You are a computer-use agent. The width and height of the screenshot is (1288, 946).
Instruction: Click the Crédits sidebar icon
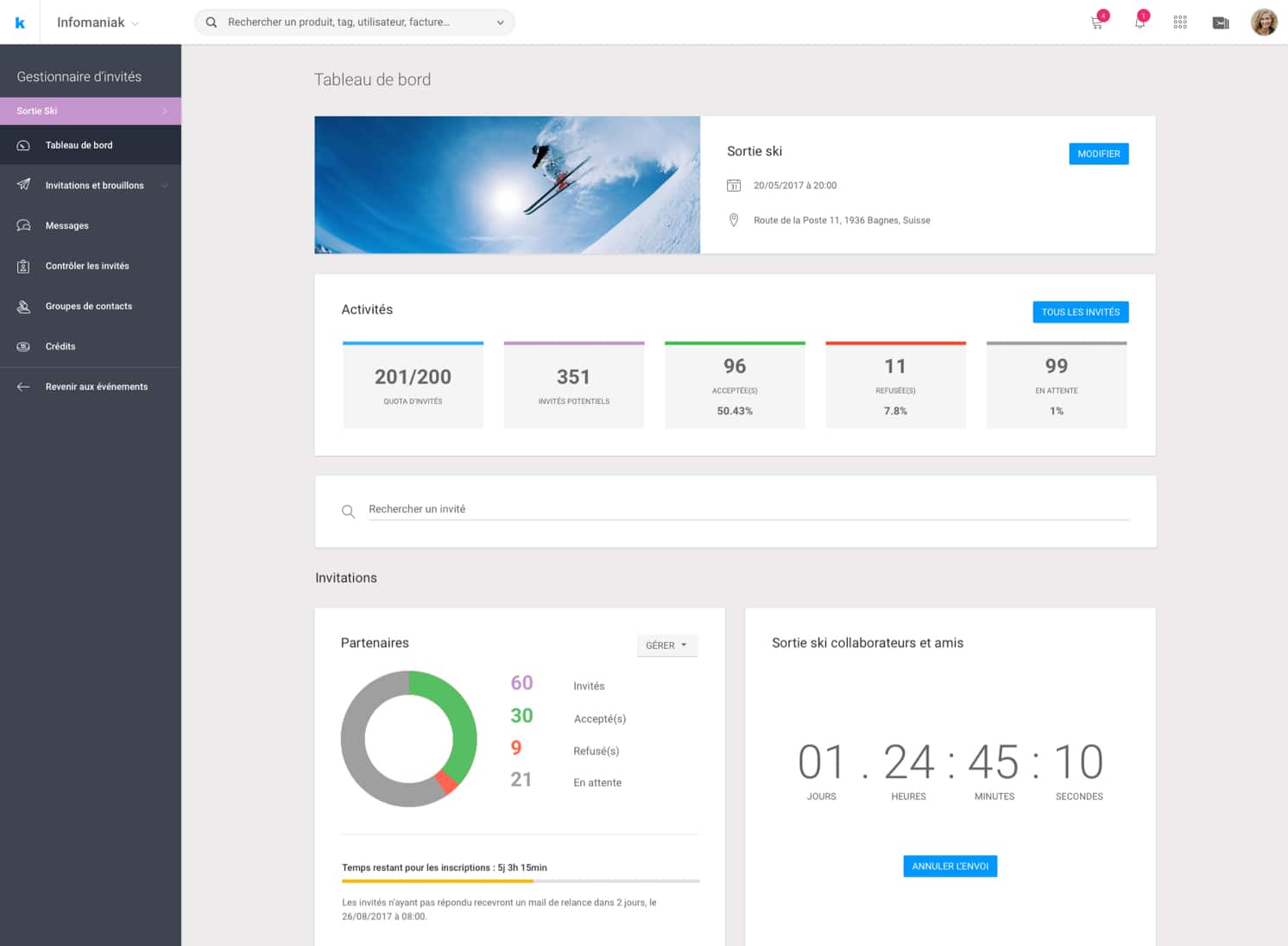click(24, 347)
